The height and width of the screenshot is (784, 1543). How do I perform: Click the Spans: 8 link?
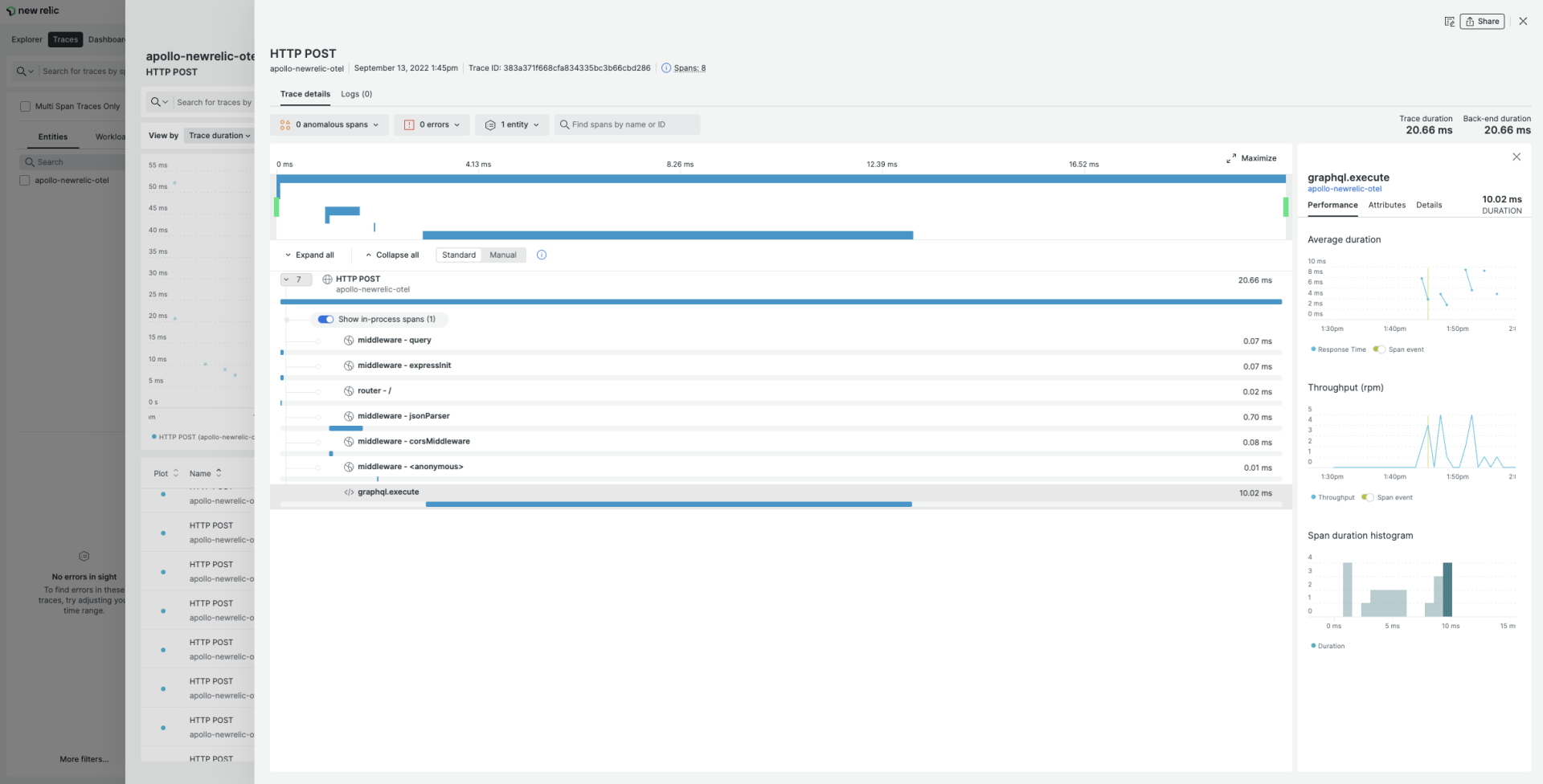[x=690, y=67]
